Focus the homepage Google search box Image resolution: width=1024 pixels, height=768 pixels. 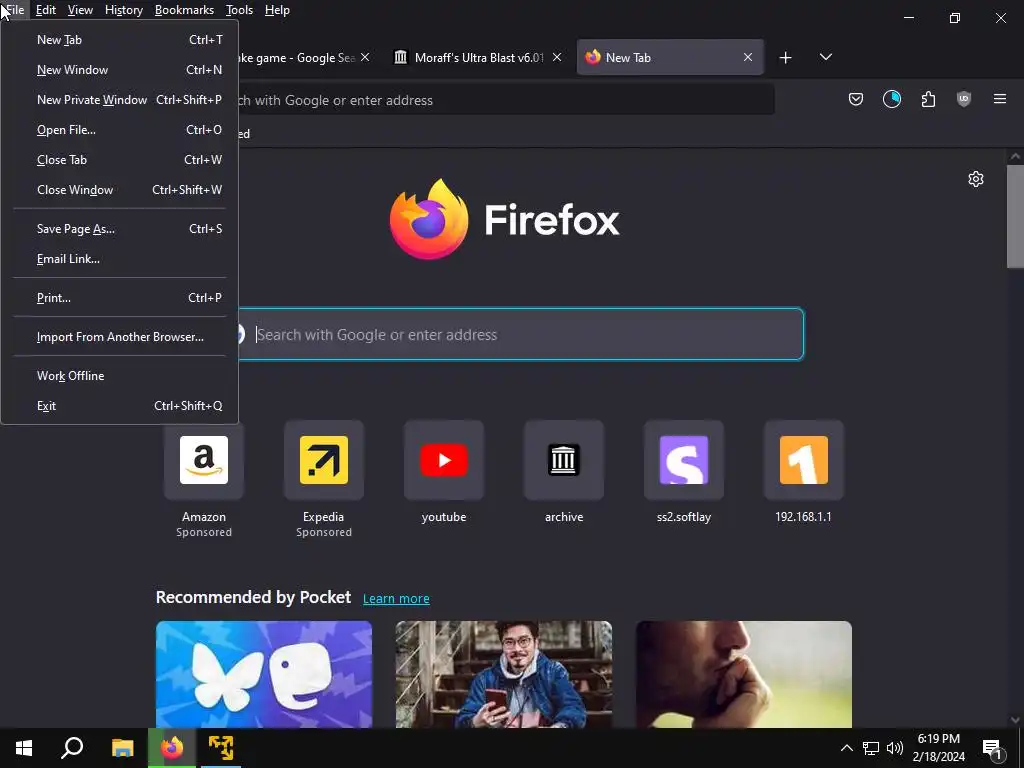(x=519, y=334)
